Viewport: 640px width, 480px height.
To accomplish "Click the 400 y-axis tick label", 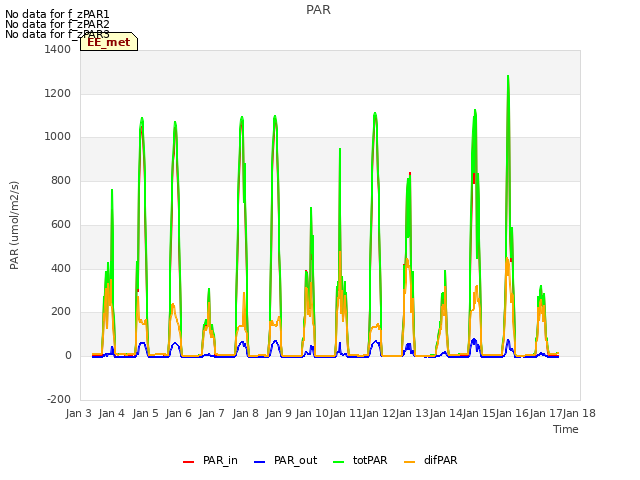I will 61,269.
